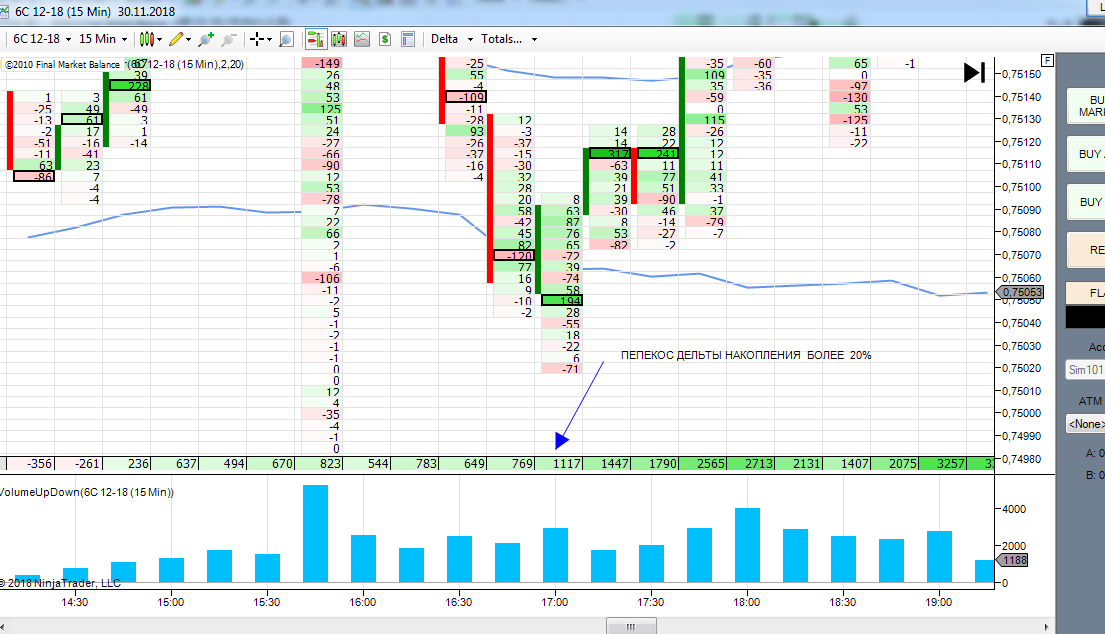Image resolution: width=1105 pixels, height=634 pixels.
Task: Click cumulative delta cell 236
Action: click(127, 464)
